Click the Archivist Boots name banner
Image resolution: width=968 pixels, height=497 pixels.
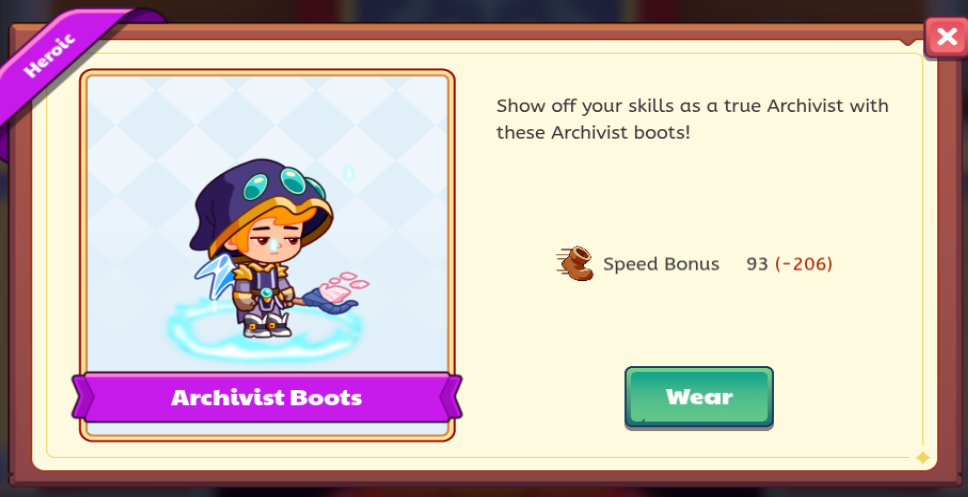(267, 397)
